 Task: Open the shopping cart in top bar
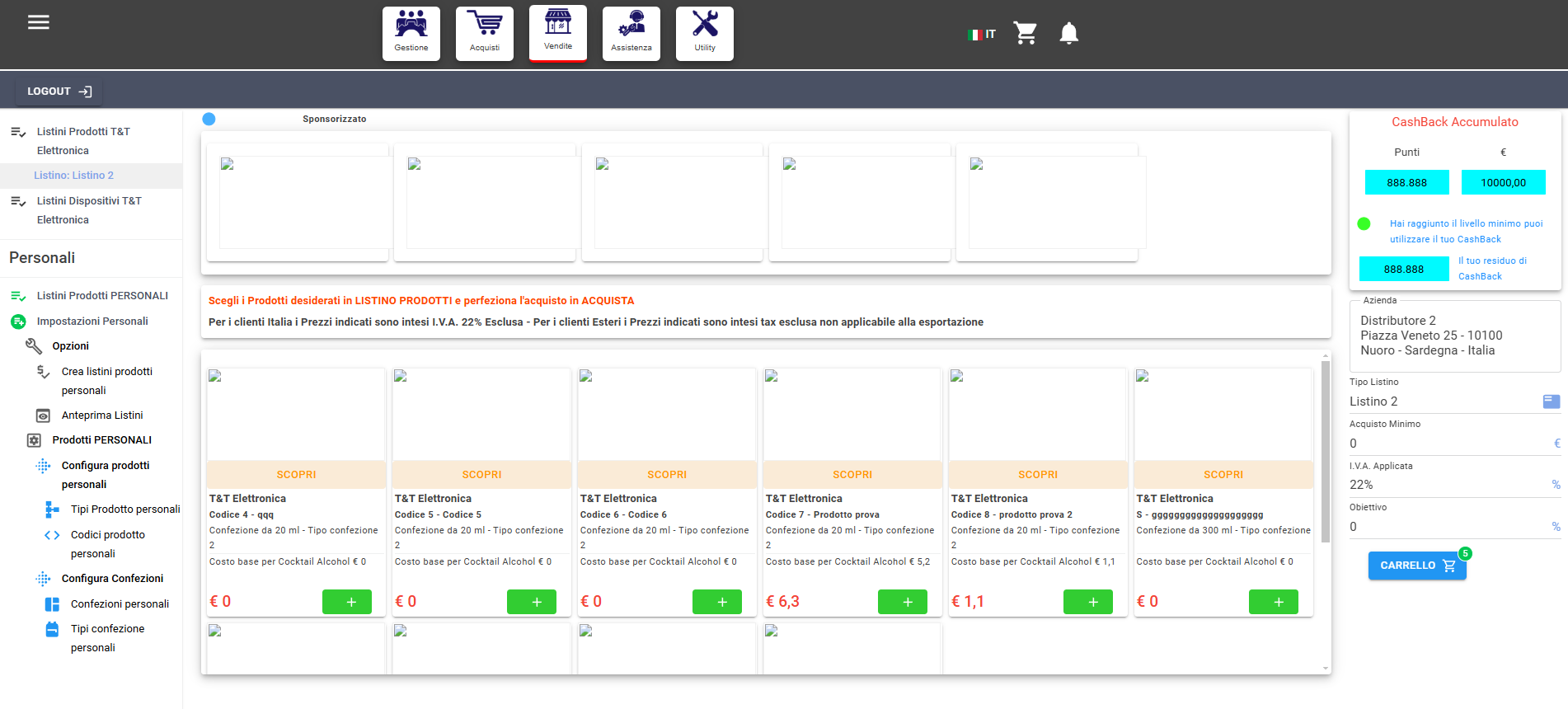click(1026, 33)
